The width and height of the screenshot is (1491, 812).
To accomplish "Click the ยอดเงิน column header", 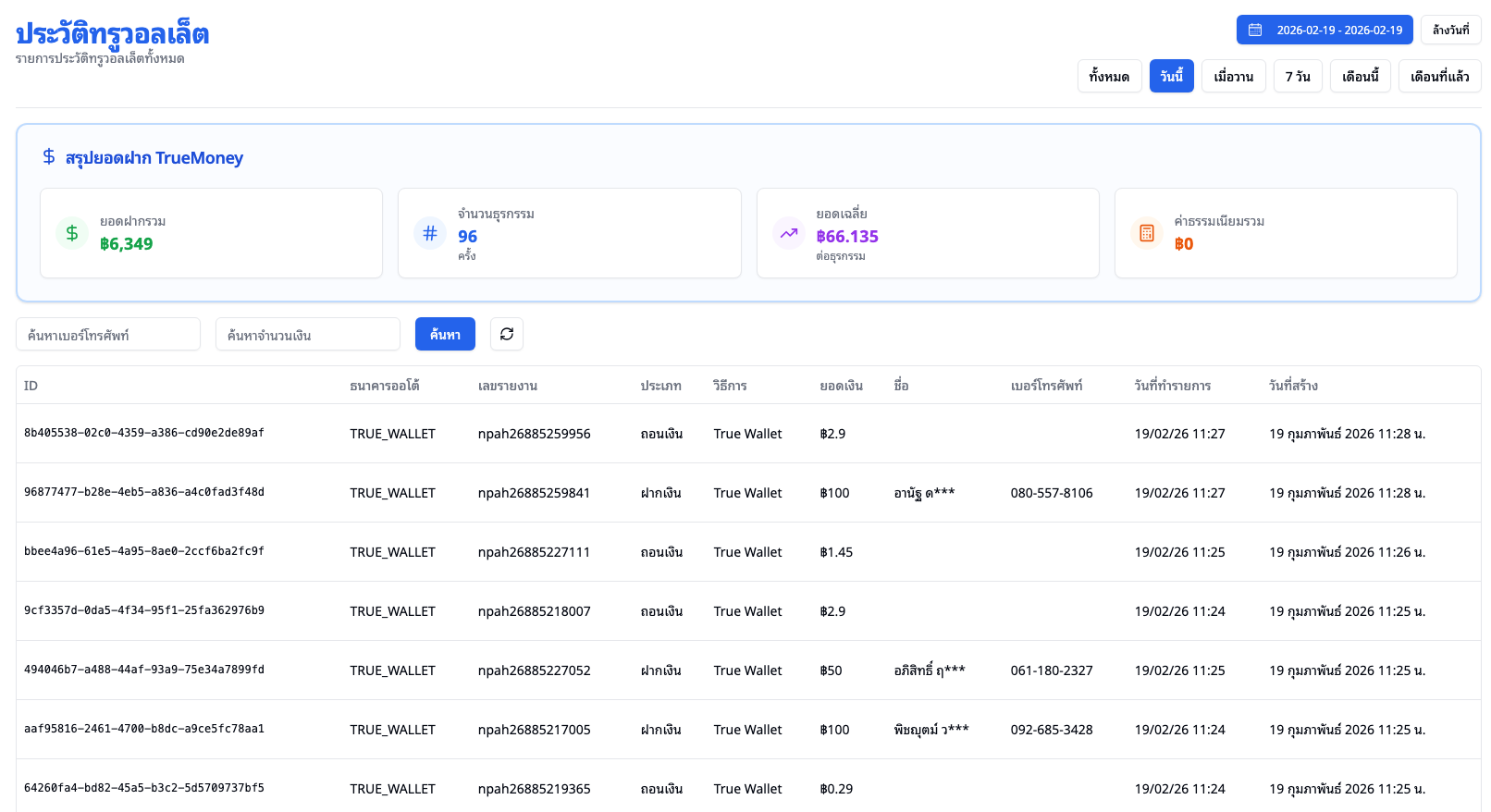I will (841, 386).
